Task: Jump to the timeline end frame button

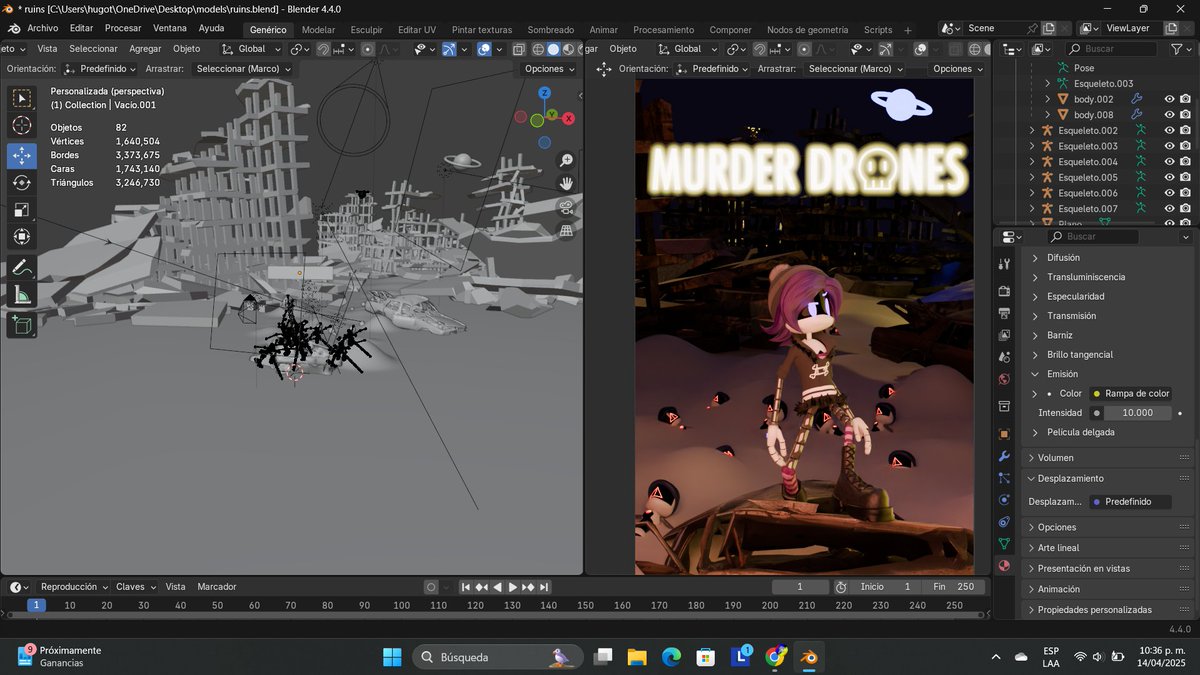Action: coord(544,587)
